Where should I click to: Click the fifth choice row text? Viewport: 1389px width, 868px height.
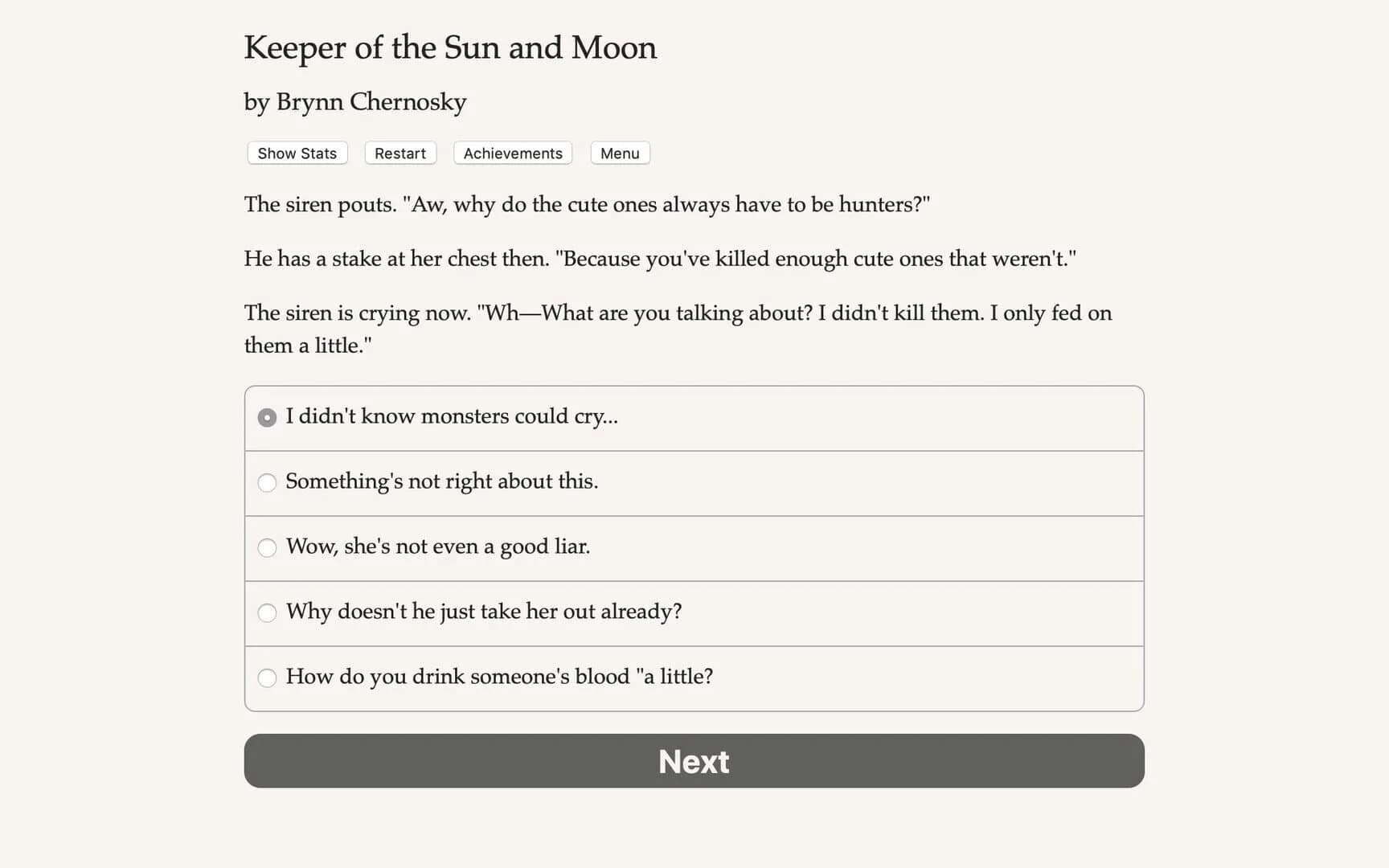pos(500,678)
